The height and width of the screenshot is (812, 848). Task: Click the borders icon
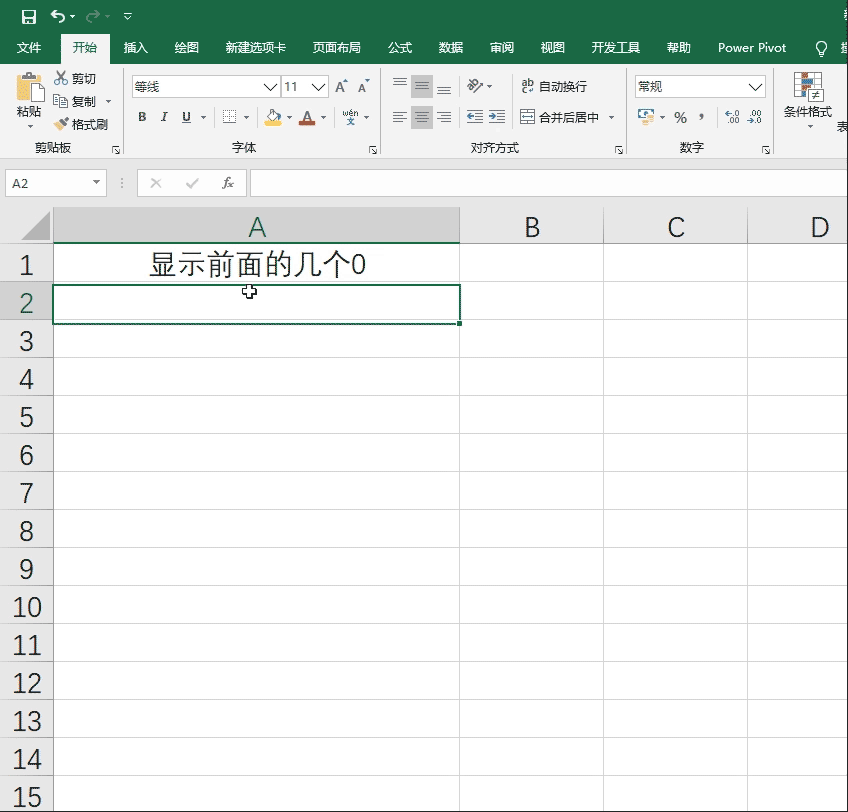click(x=229, y=117)
